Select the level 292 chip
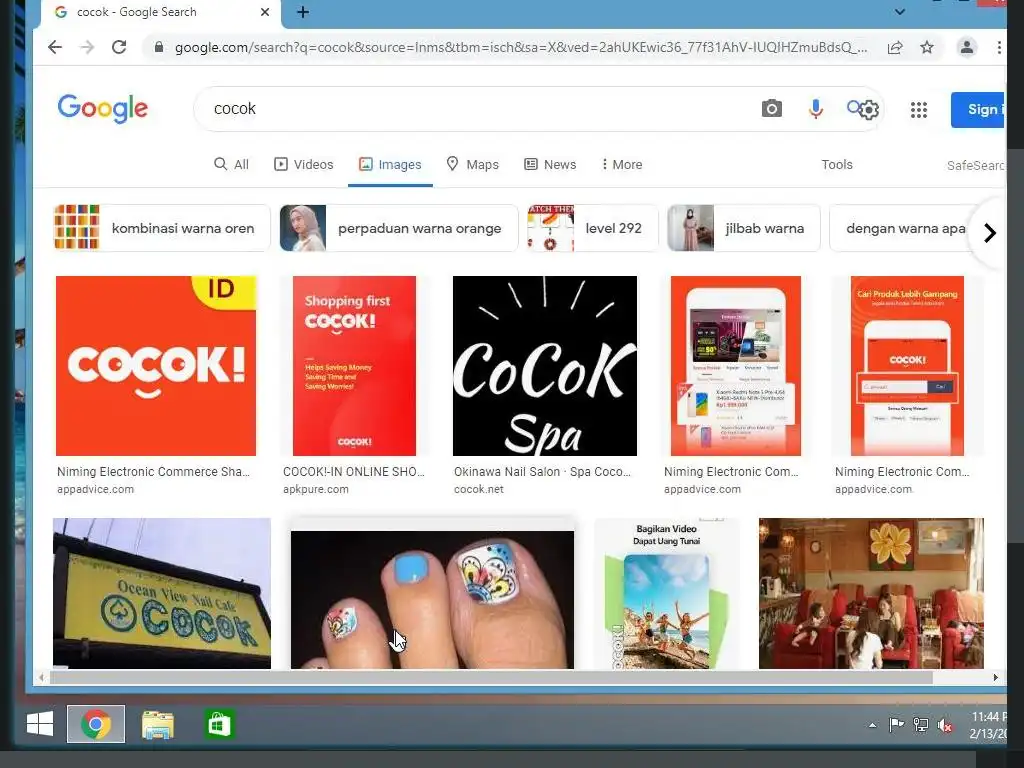The height and width of the screenshot is (768, 1024). (x=592, y=228)
